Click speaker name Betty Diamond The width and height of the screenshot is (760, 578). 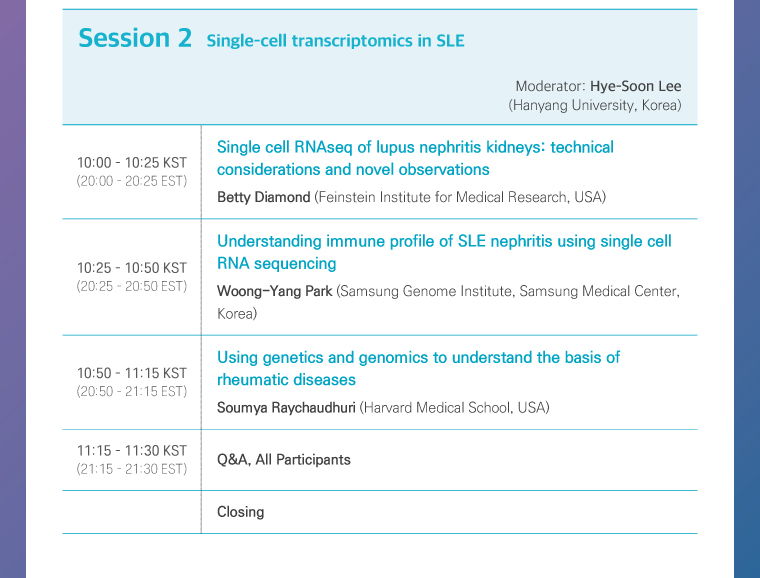click(264, 197)
